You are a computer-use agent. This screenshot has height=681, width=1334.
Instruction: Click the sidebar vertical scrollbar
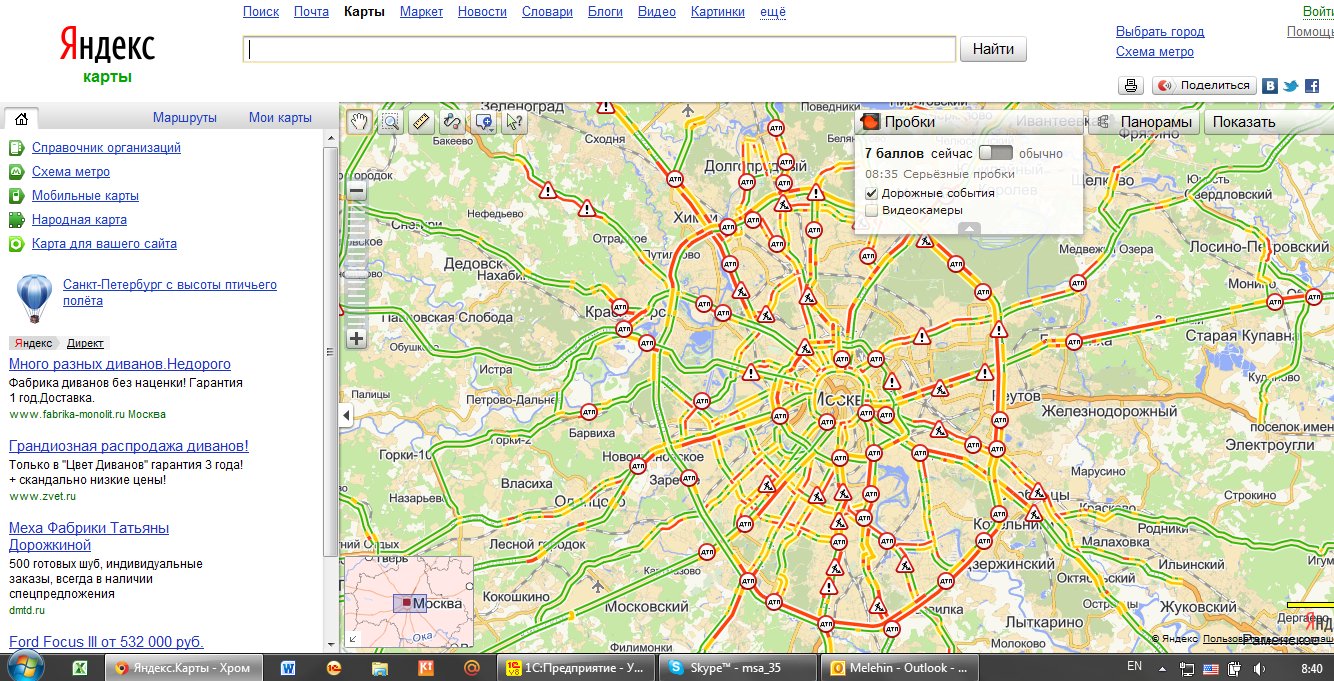[330, 350]
